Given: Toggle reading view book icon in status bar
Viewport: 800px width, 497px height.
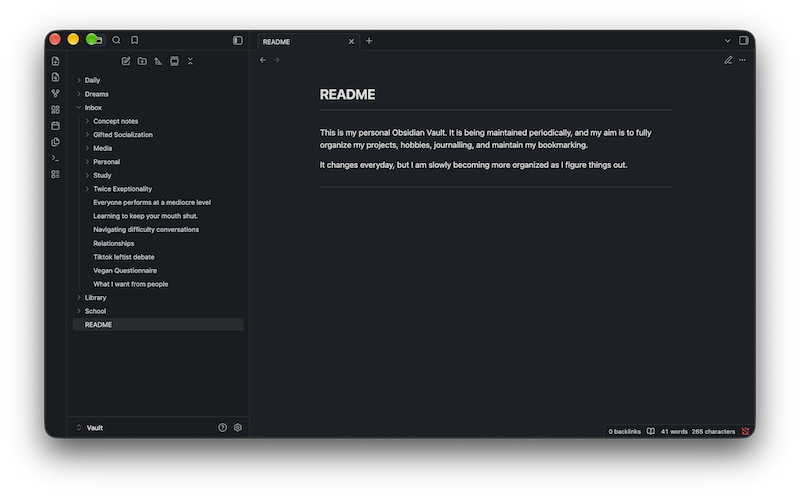Looking at the screenshot, I should tap(651, 431).
